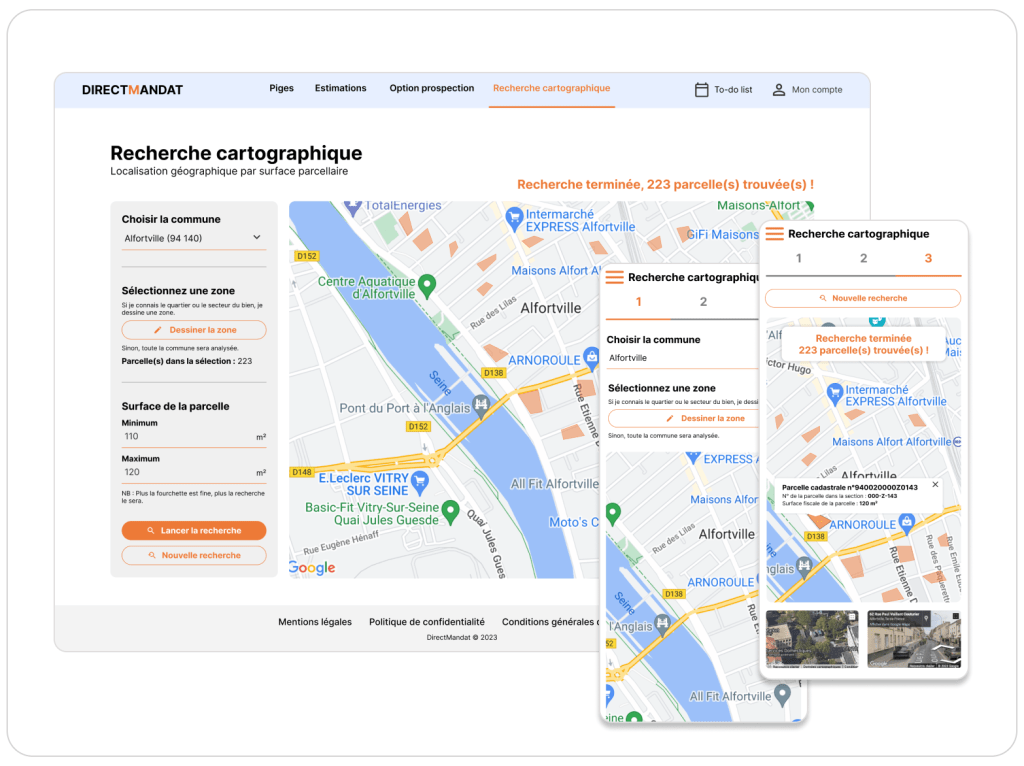Click Dessiner la zone in the desktop sidebar
The height and width of the screenshot is (766, 1024).
[194, 330]
